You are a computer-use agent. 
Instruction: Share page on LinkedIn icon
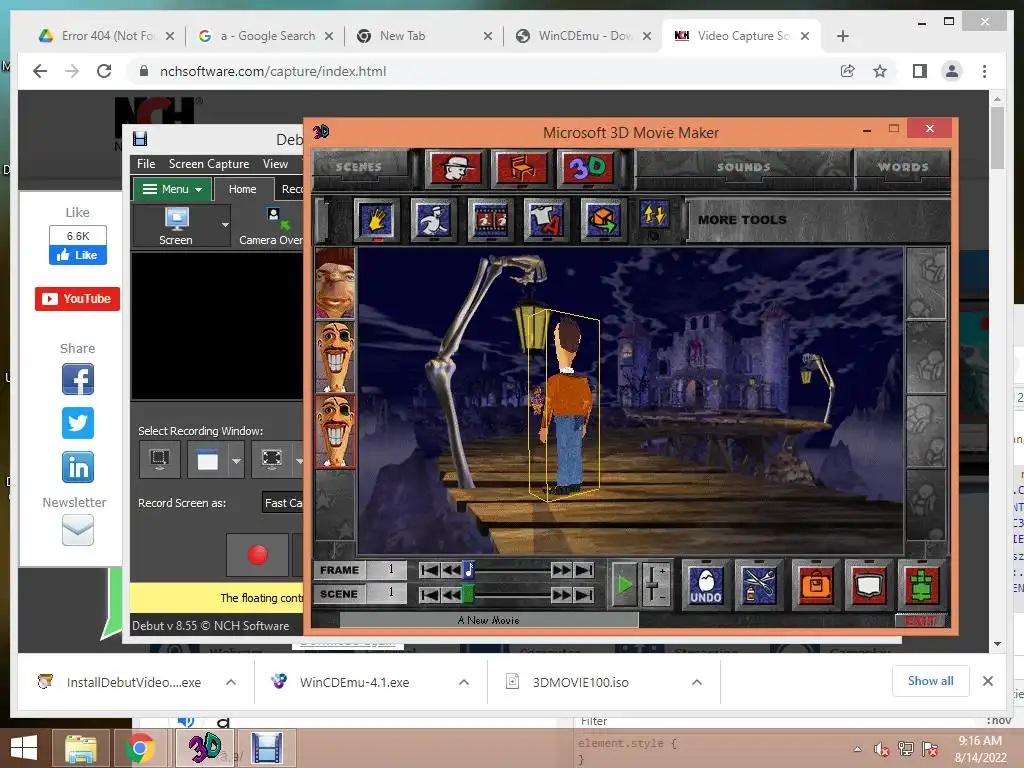[78, 467]
